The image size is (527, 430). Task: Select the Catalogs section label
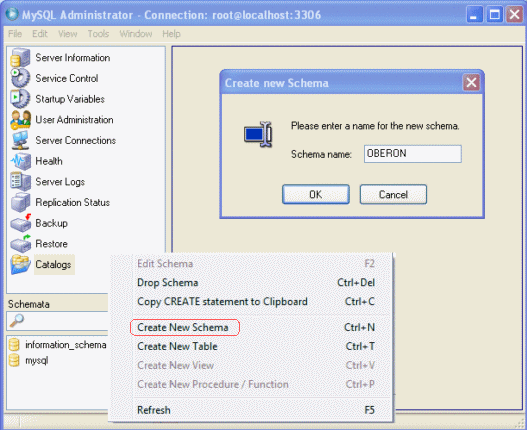53,265
